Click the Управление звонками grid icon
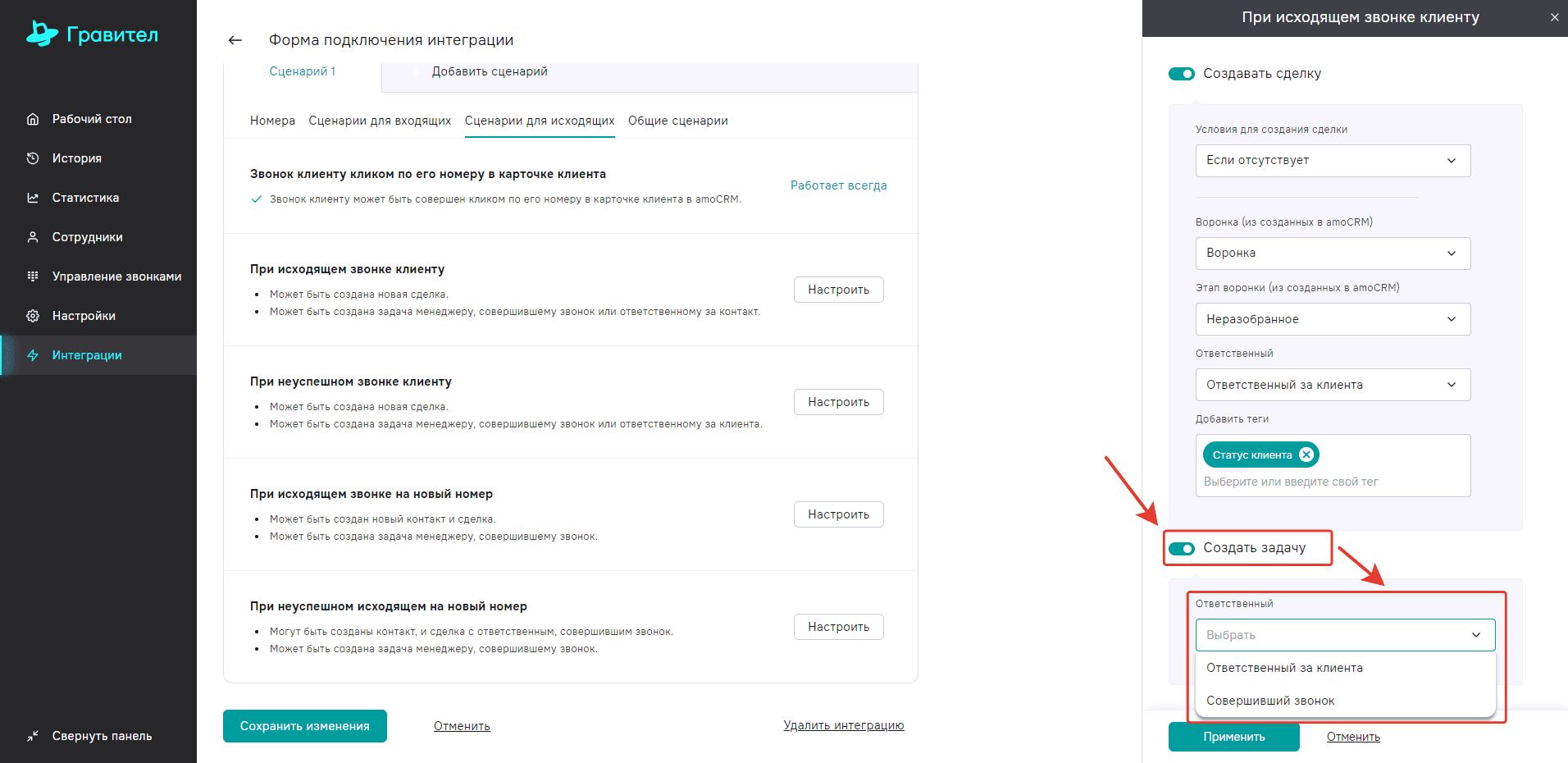1568x763 pixels. coord(33,276)
